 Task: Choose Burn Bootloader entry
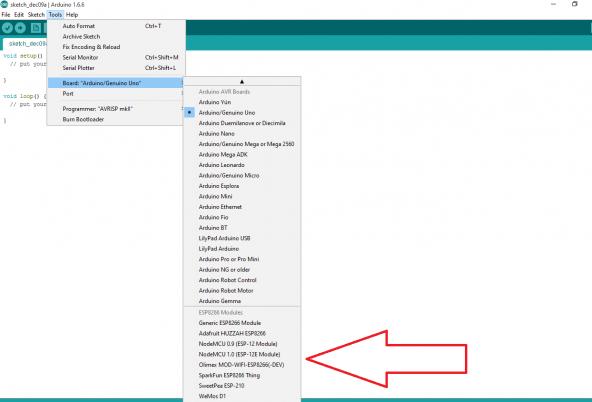click(x=116, y=119)
